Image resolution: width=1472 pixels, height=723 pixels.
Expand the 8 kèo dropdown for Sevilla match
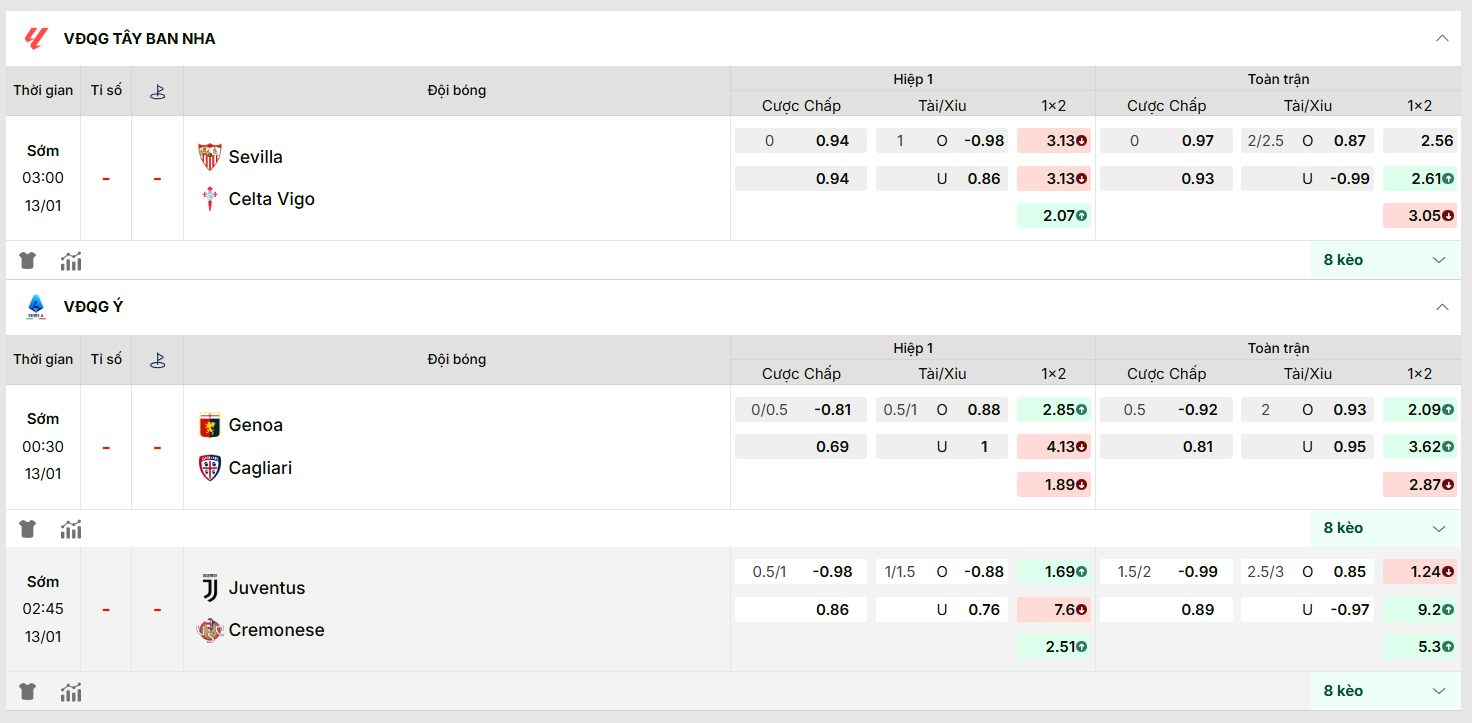[x=1385, y=260]
